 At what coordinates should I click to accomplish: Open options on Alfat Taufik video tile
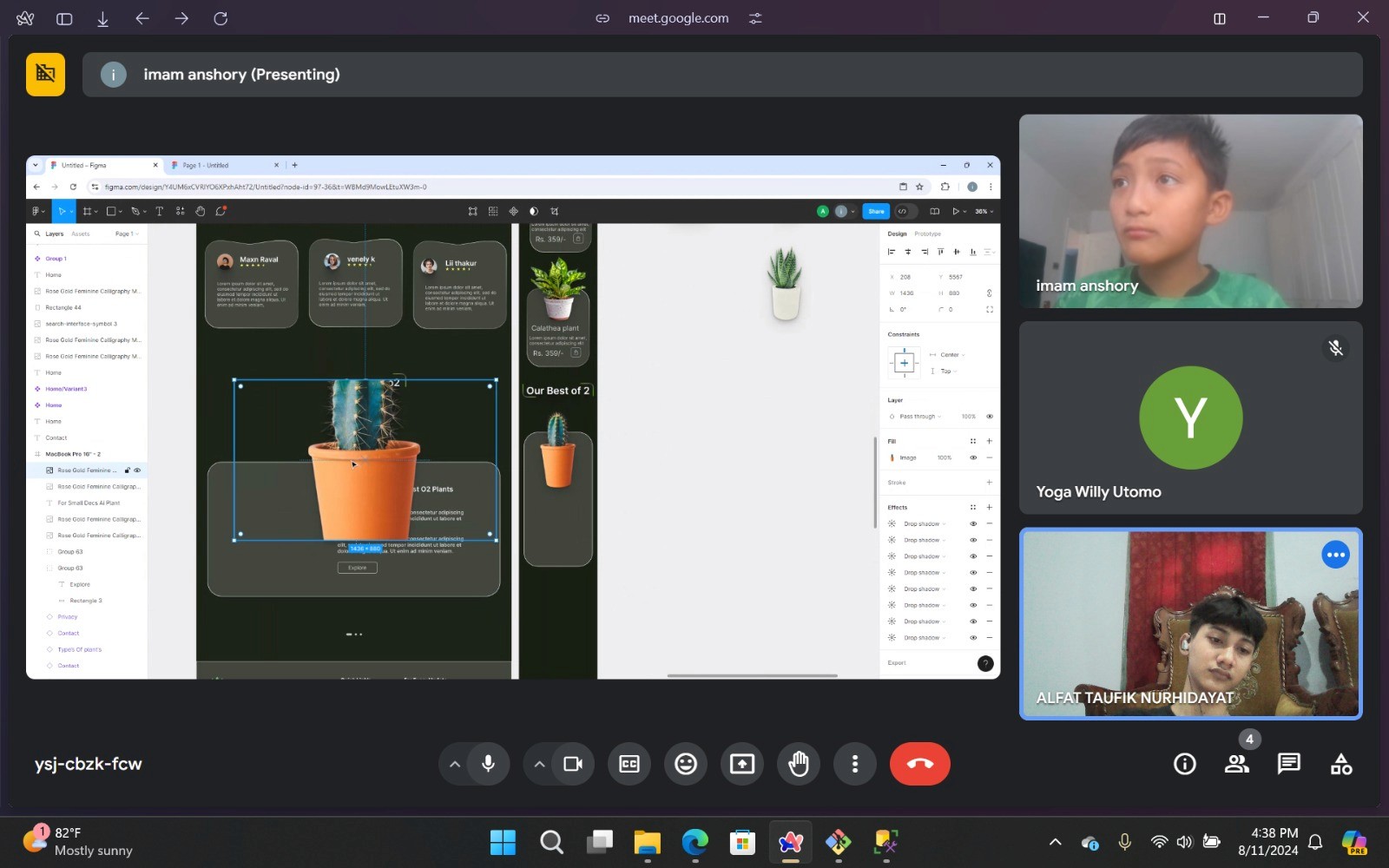click(x=1335, y=555)
